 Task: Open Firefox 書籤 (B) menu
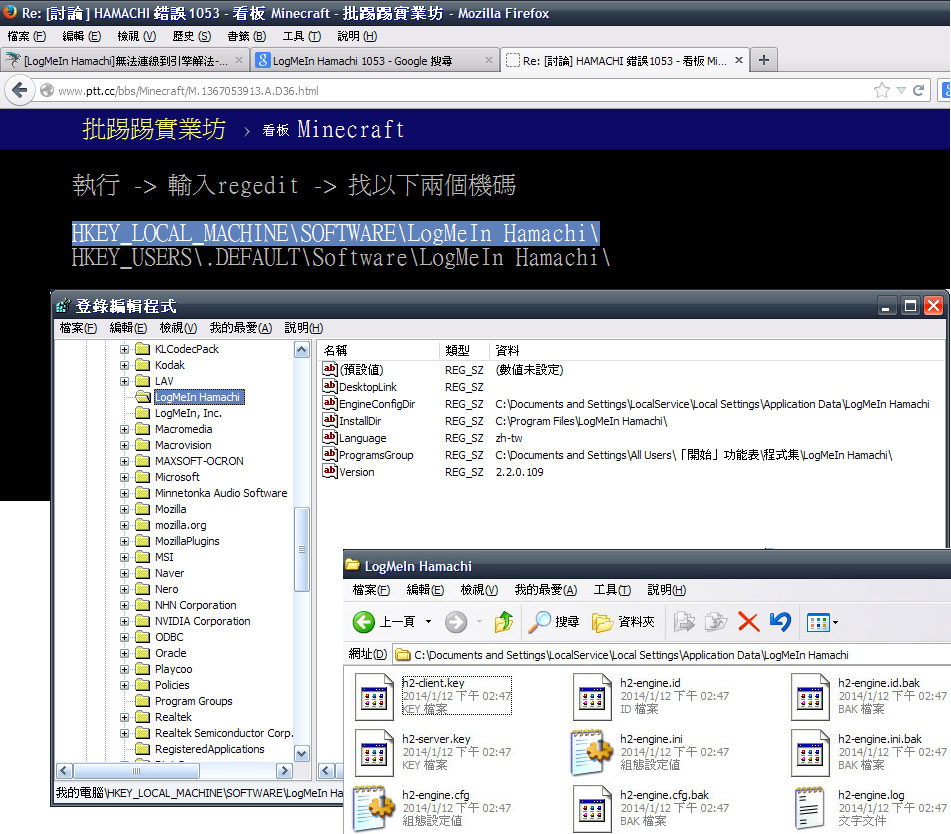(x=246, y=36)
